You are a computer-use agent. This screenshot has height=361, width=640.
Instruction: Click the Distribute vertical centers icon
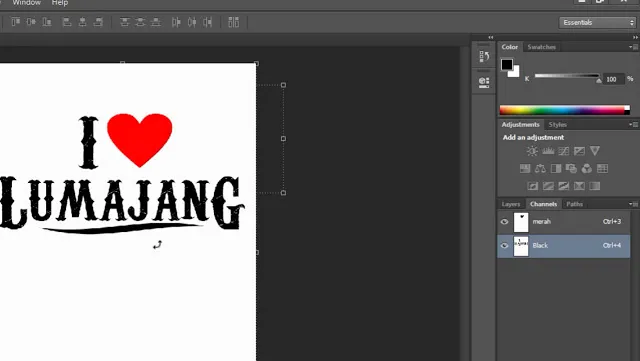[140, 22]
